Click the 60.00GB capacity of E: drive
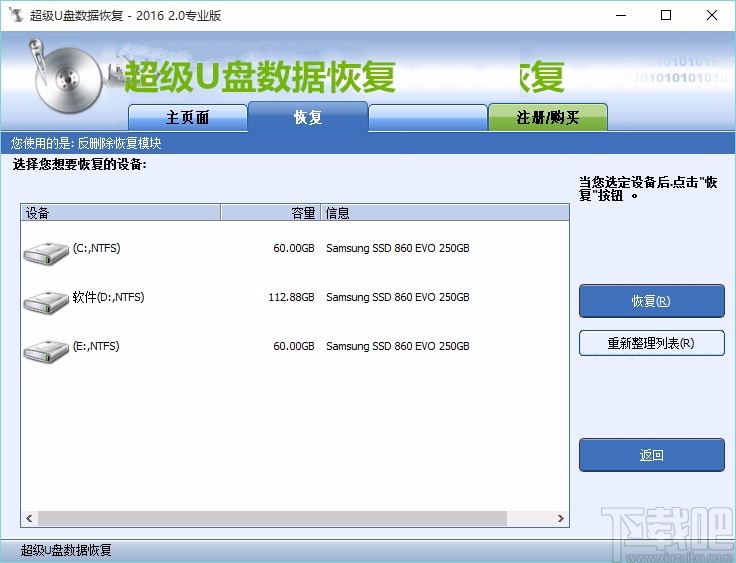 click(x=294, y=346)
